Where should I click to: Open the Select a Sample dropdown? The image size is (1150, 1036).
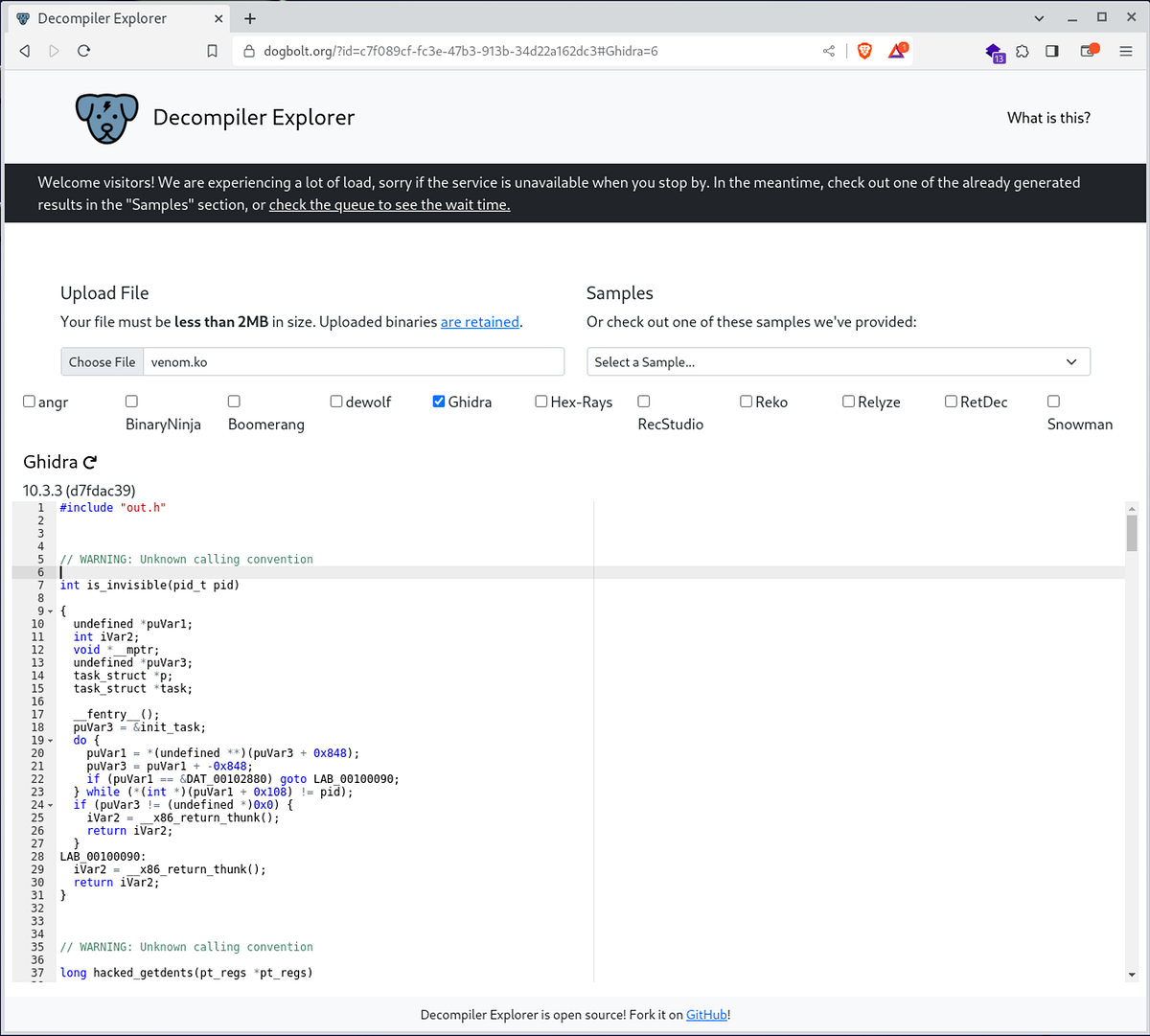tap(839, 361)
